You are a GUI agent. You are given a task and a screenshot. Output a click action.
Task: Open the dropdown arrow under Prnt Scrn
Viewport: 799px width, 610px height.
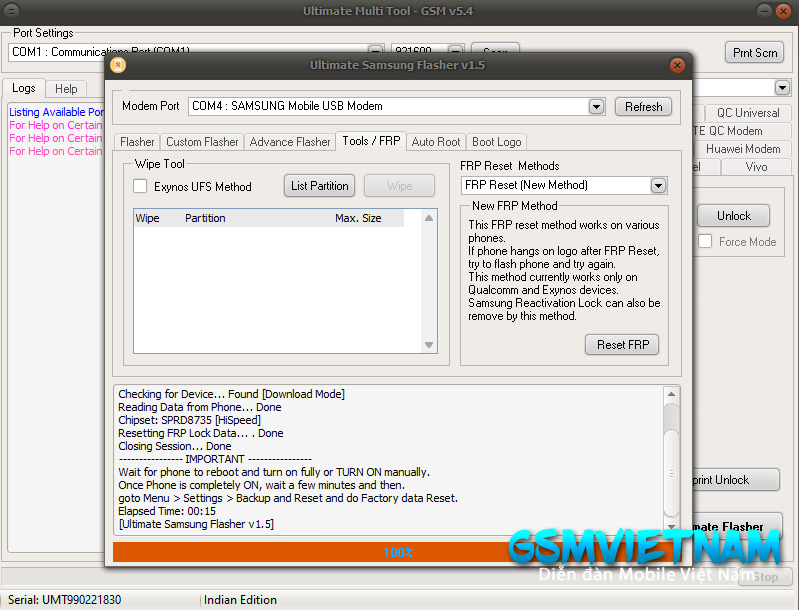click(782, 87)
